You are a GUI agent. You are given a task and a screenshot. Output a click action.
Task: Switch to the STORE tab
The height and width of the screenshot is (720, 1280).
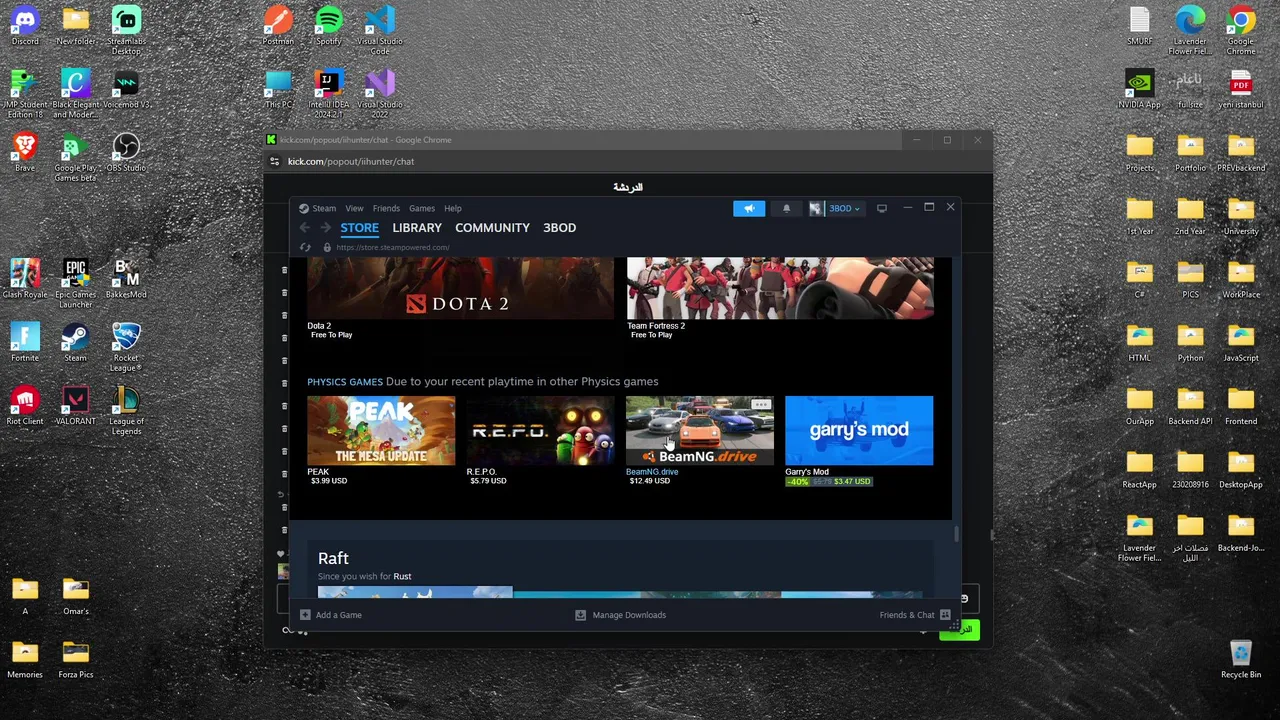tap(359, 228)
